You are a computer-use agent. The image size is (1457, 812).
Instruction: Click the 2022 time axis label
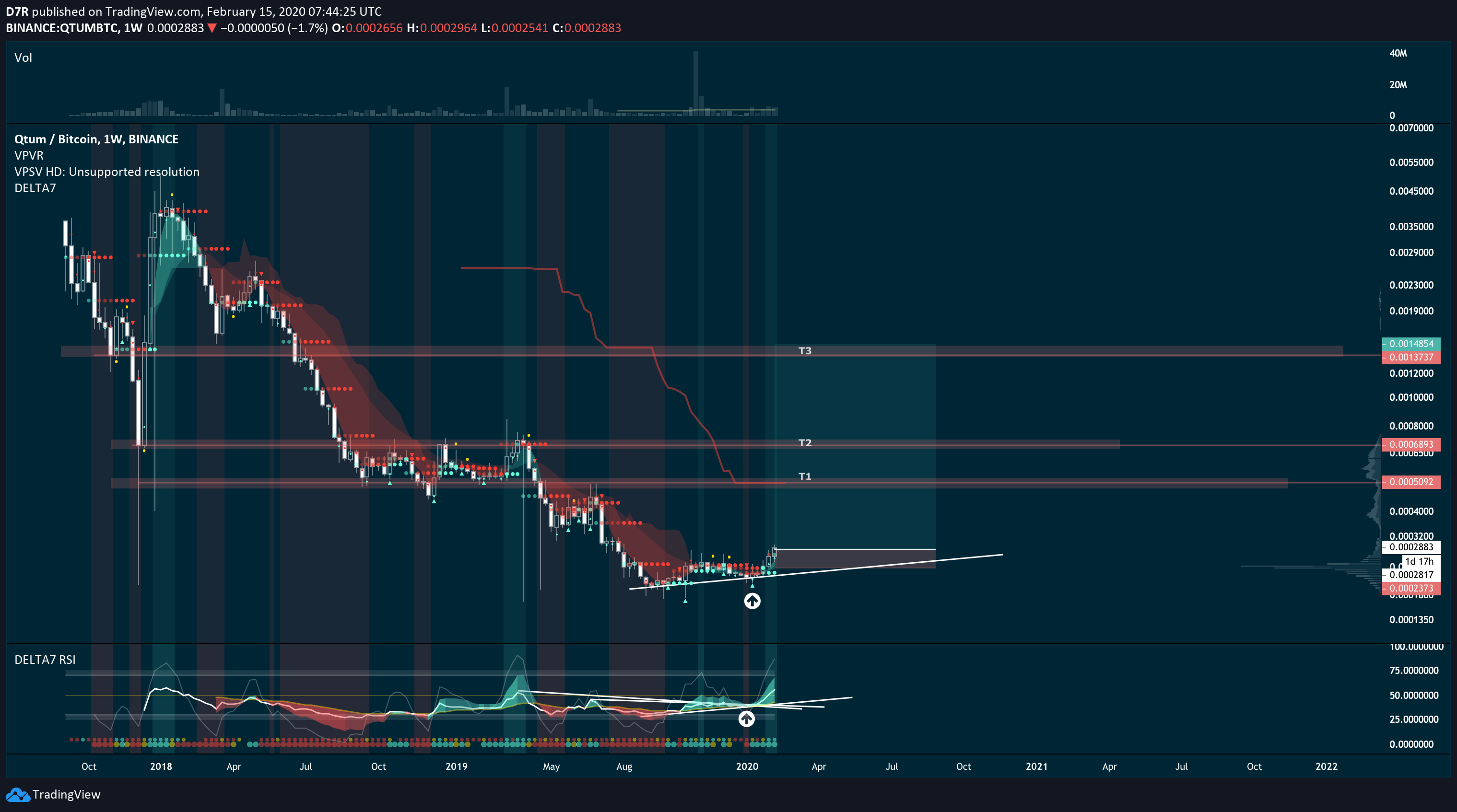[x=1327, y=766]
